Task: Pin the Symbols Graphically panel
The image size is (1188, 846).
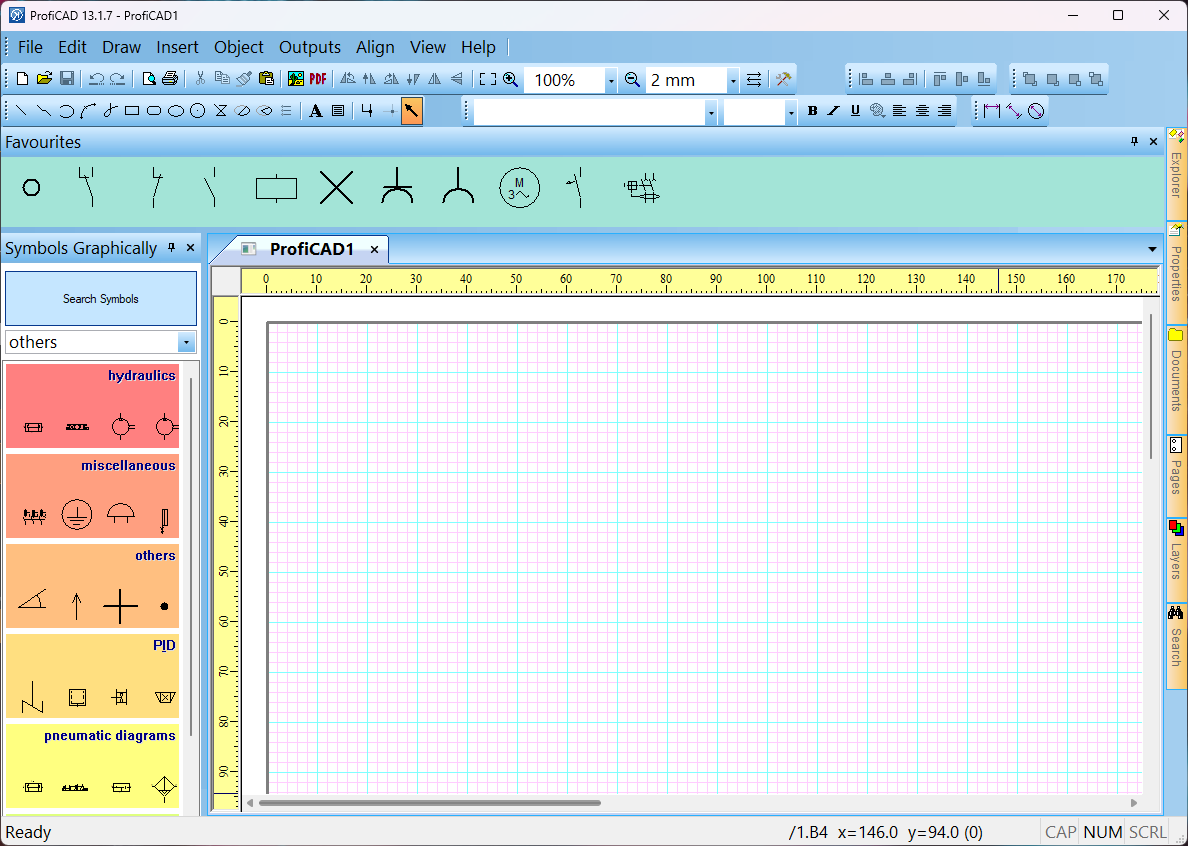Action: [171, 248]
